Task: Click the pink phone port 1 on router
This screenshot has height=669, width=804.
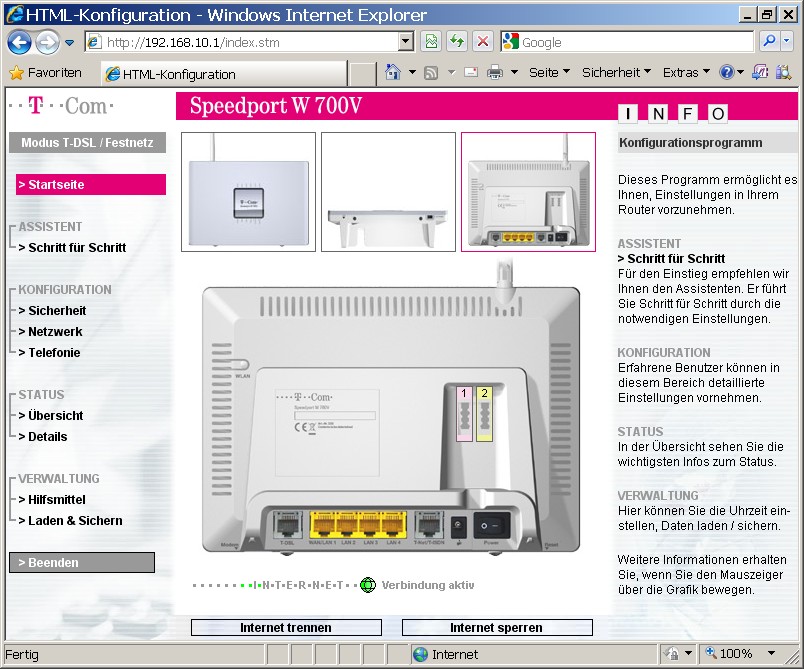Action: tap(464, 414)
